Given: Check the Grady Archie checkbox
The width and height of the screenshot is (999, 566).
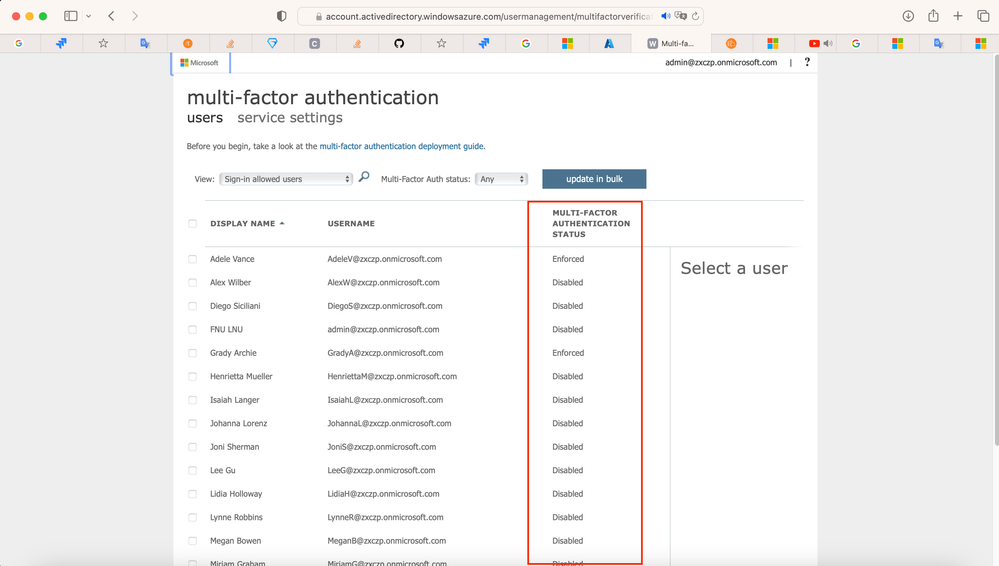Looking at the screenshot, I should click(x=192, y=353).
